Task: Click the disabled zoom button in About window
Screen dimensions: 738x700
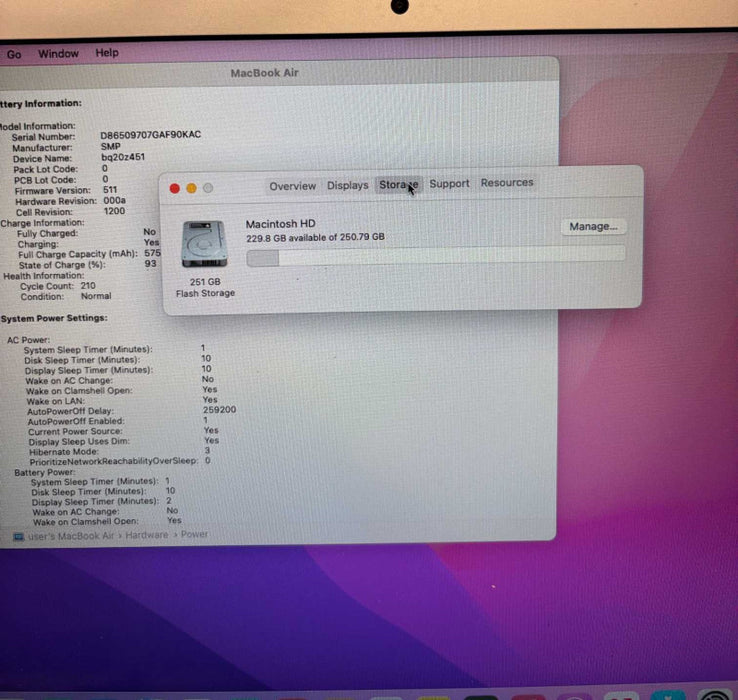Action: click(x=208, y=188)
